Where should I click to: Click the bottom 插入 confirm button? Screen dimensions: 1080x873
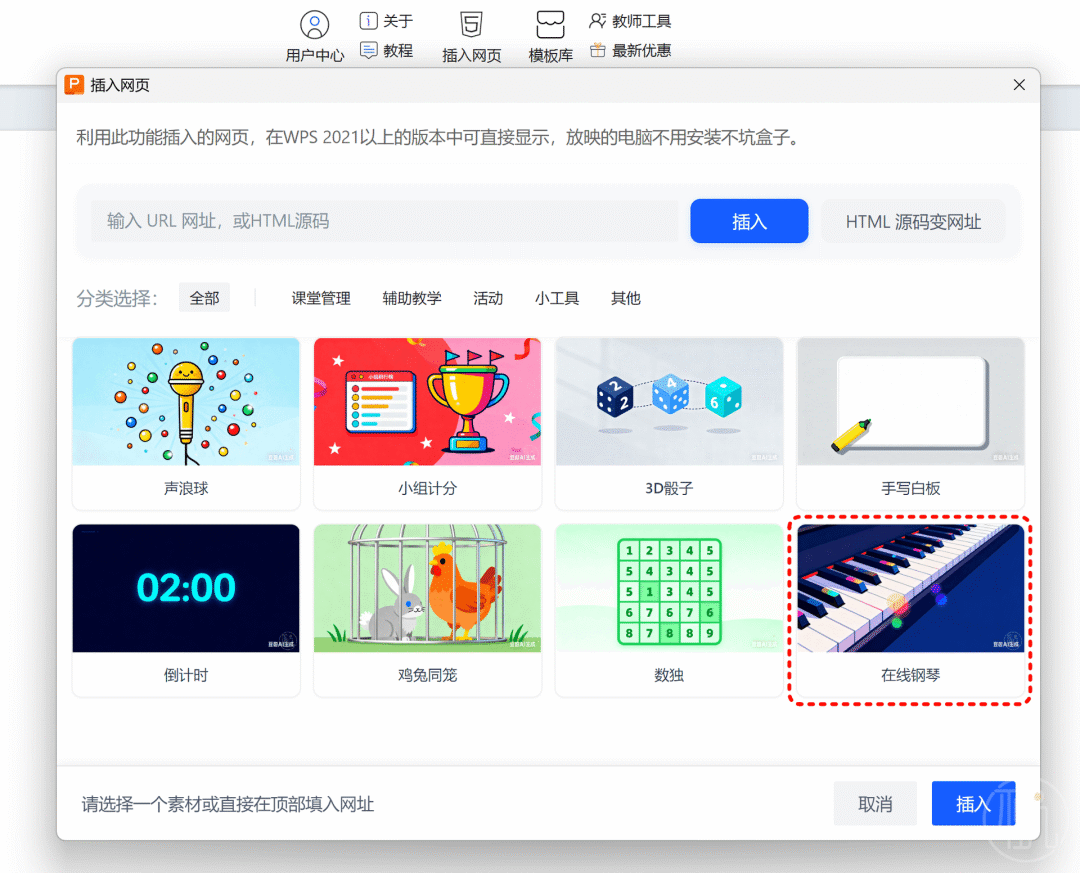point(973,803)
